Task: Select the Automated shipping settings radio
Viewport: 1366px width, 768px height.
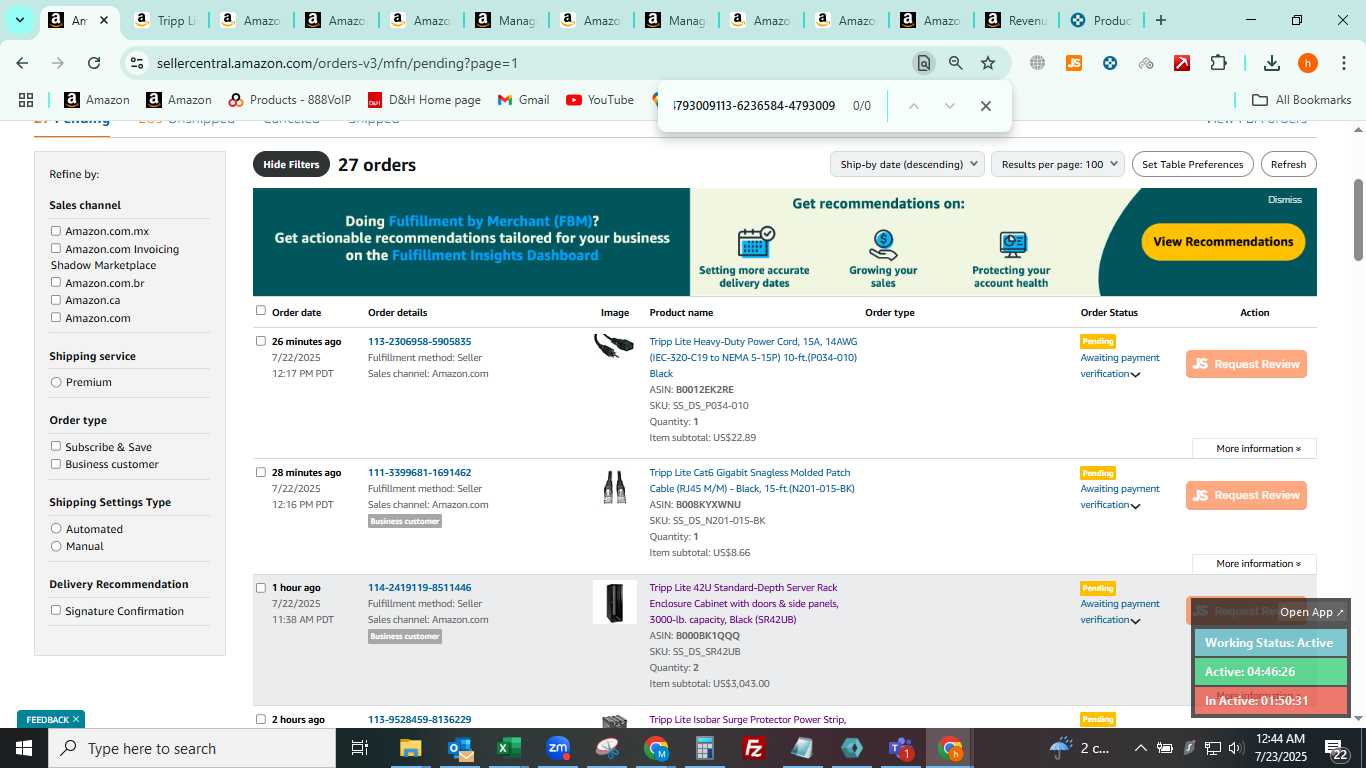Action: (56, 529)
